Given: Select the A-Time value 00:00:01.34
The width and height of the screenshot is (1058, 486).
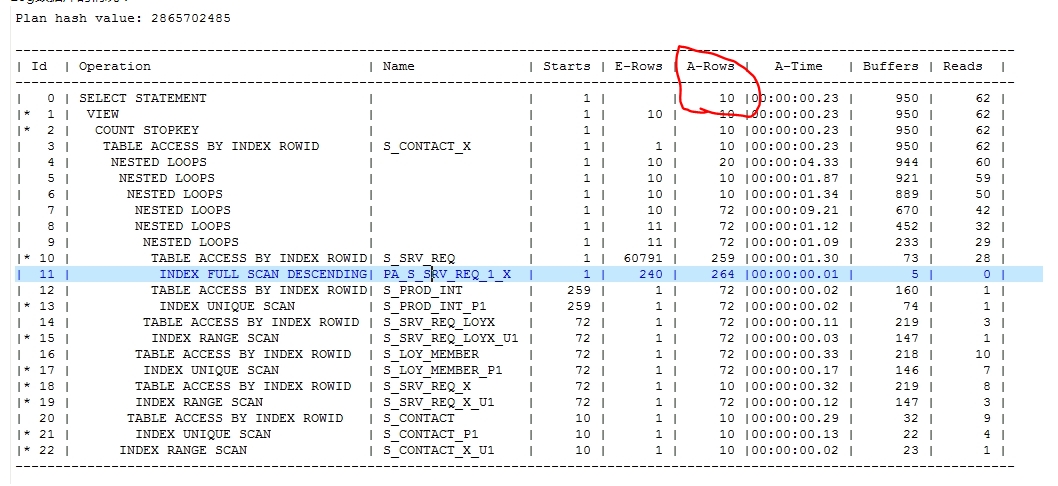Looking at the screenshot, I should [795, 194].
